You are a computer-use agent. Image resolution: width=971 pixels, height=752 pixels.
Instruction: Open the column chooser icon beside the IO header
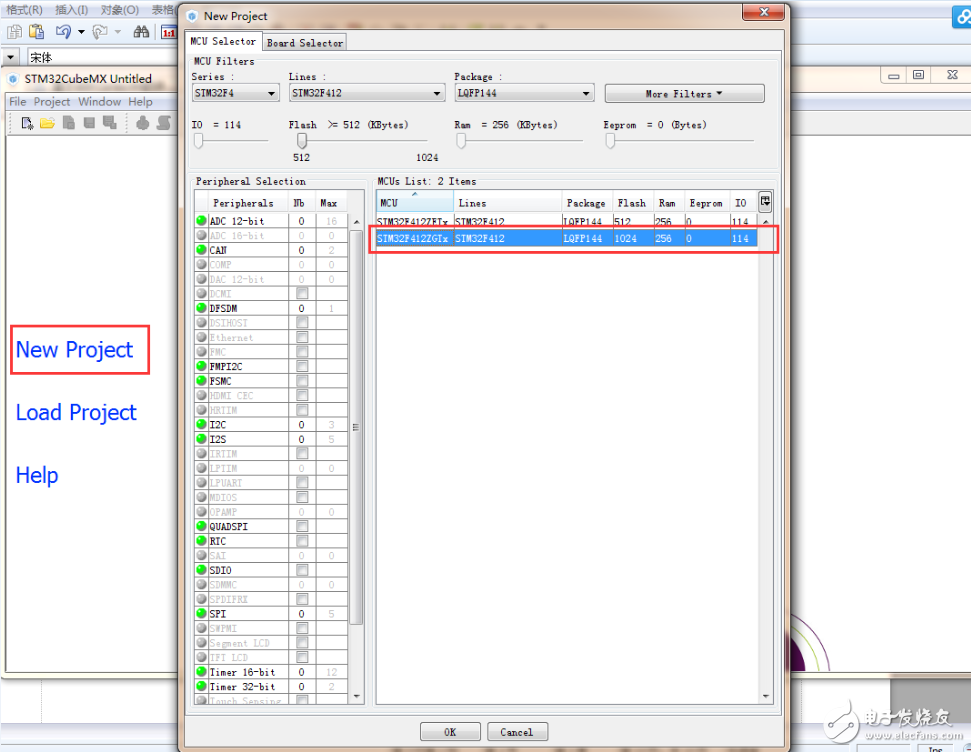765,201
